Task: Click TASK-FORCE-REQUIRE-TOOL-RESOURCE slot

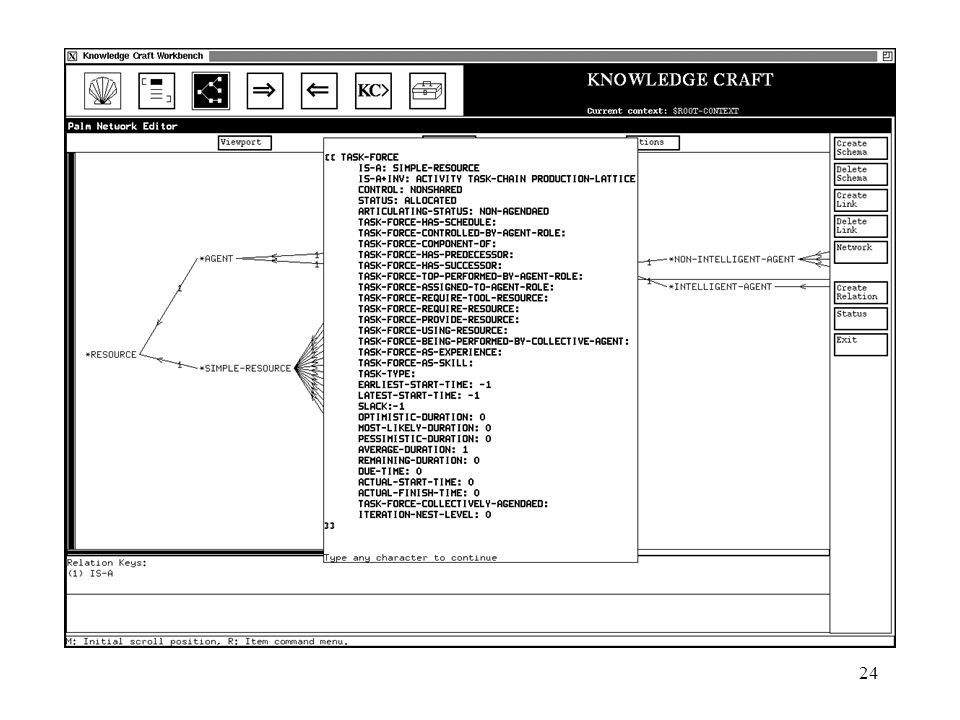Action: point(453,298)
